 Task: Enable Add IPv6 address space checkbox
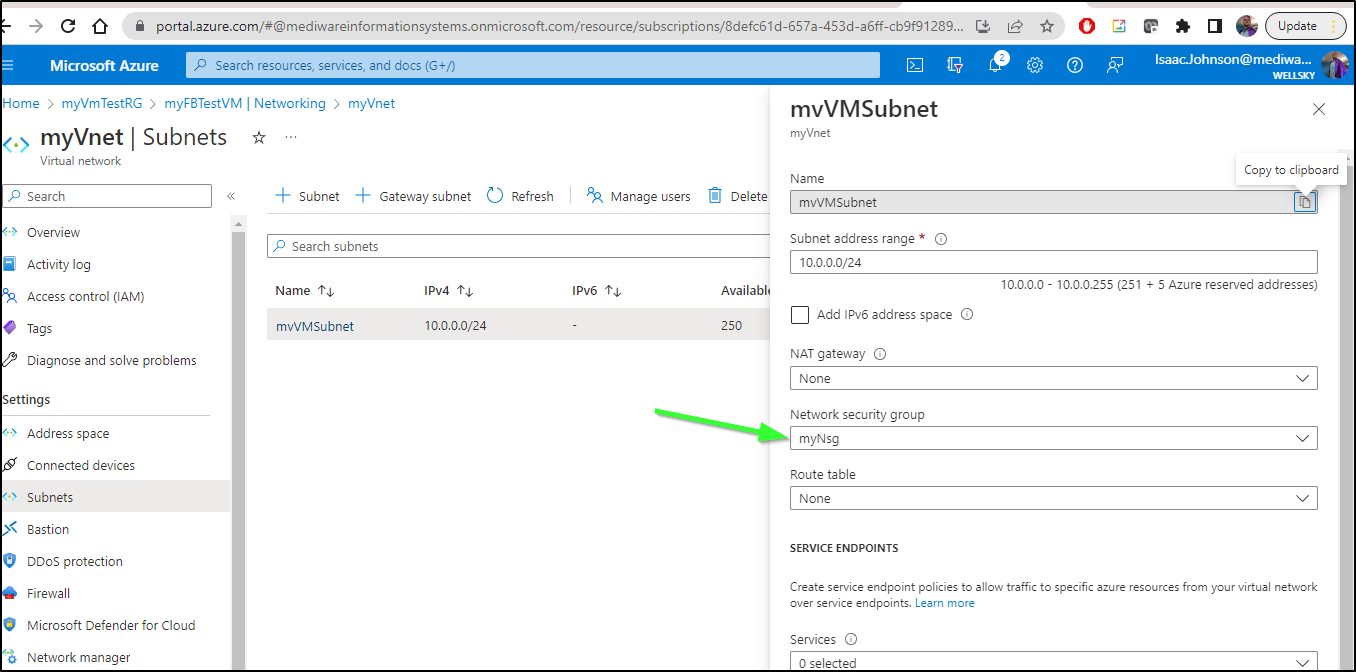pos(800,315)
